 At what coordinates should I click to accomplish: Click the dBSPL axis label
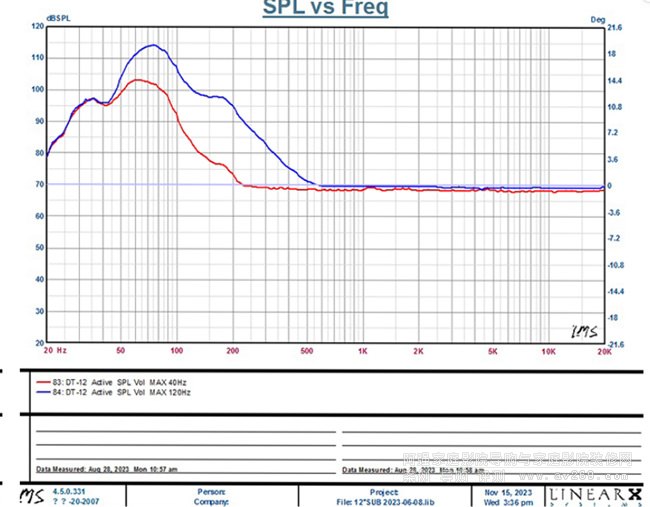tap(32, 19)
